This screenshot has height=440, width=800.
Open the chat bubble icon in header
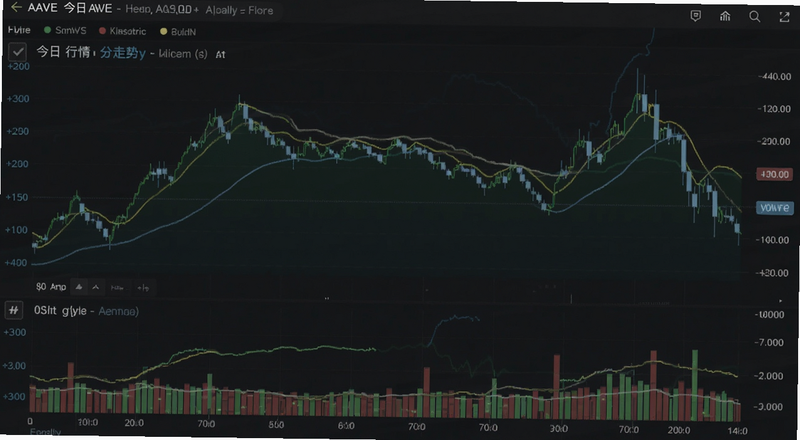pyautogui.click(x=695, y=16)
